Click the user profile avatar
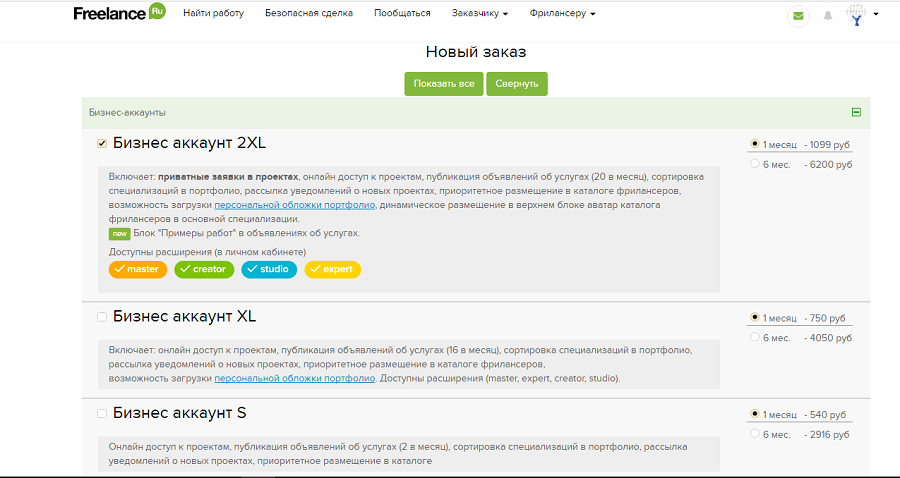The width and height of the screenshot is (900, 478). coord(856,14)
